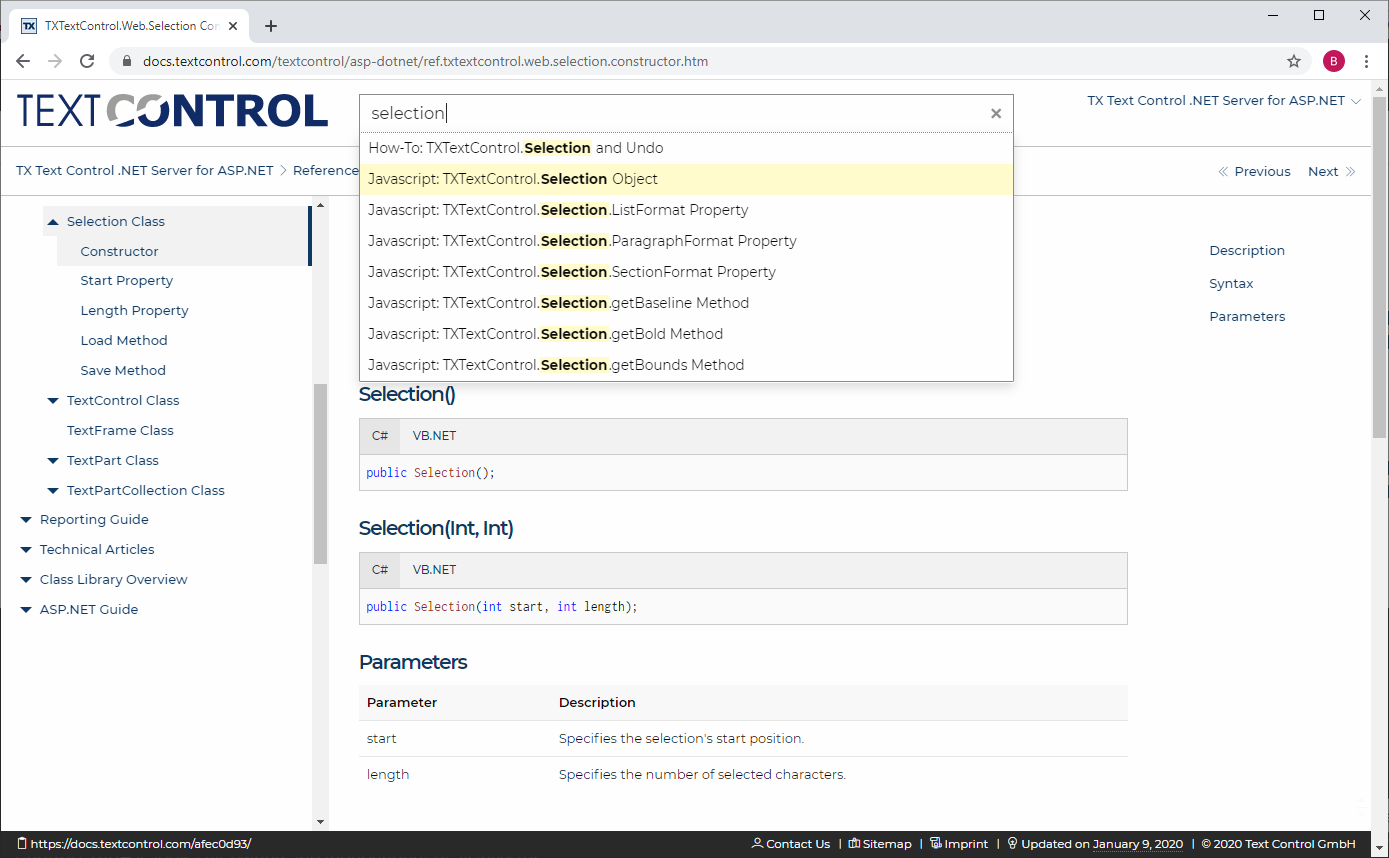Click the browser Forward arrow
The width and height of the screenshot is (1389, 858).
[55, 61]
